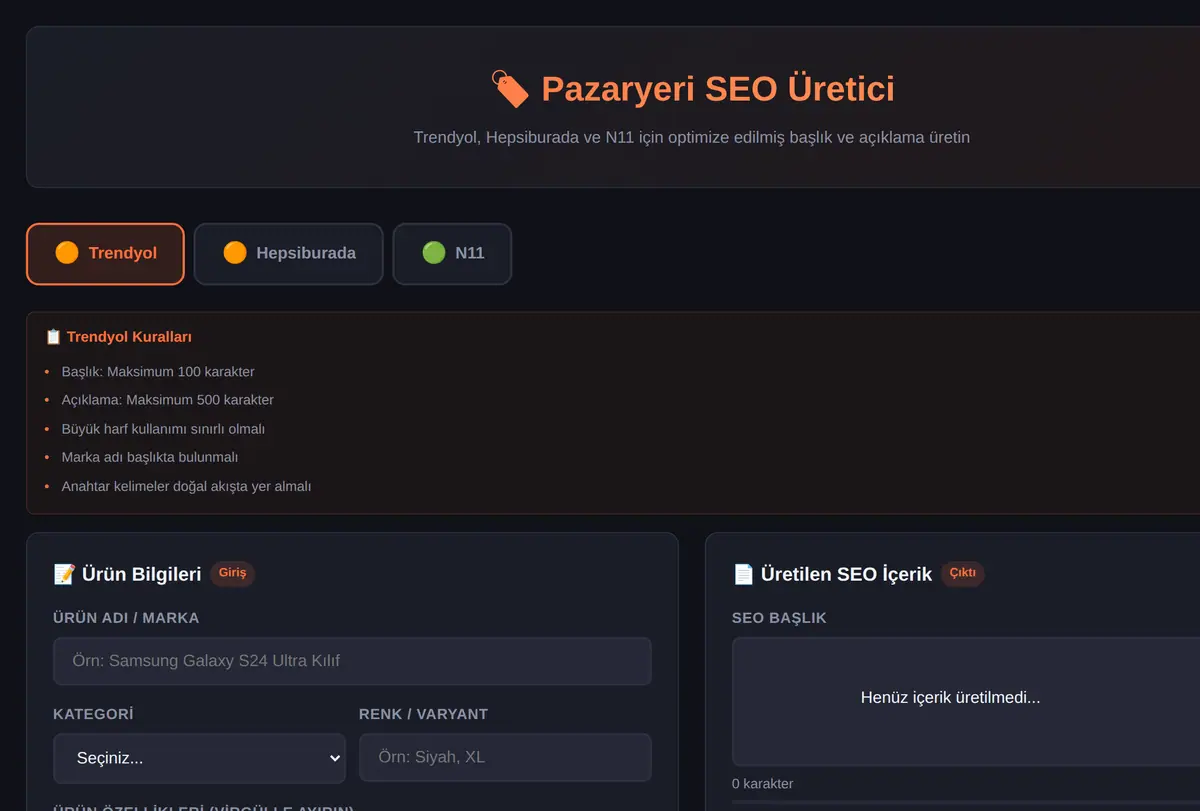Click 'Açıklama: Maksimum 500 karakter' rule
The image size is (1200, 811).
167,400
